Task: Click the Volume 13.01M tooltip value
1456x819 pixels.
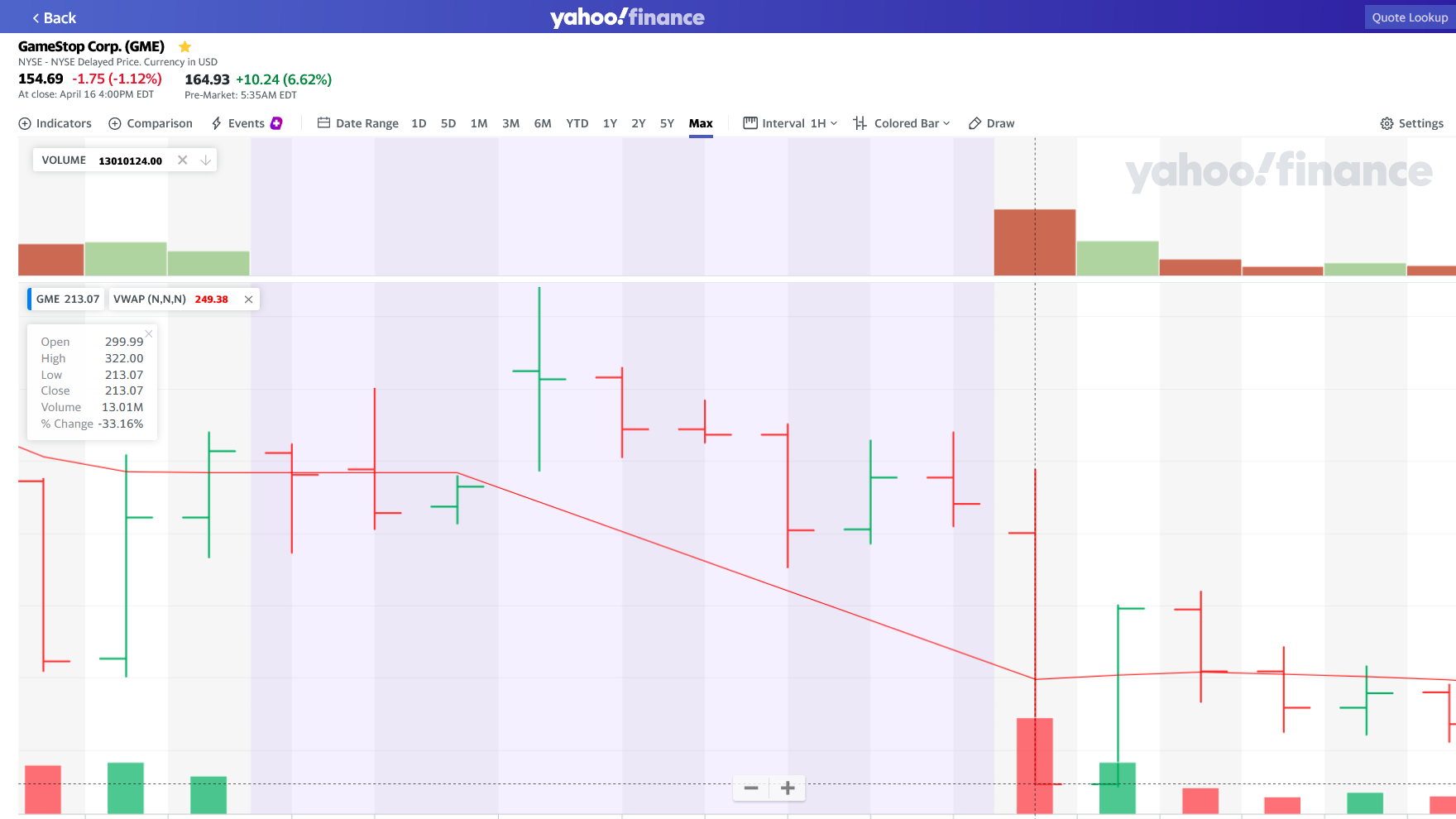Action: [x=122, y=407]
